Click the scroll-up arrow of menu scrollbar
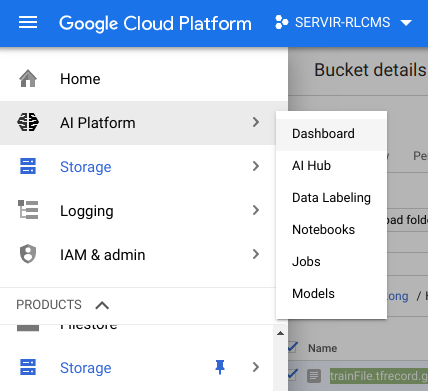This screenshot has width=428, height=391. 281,333
